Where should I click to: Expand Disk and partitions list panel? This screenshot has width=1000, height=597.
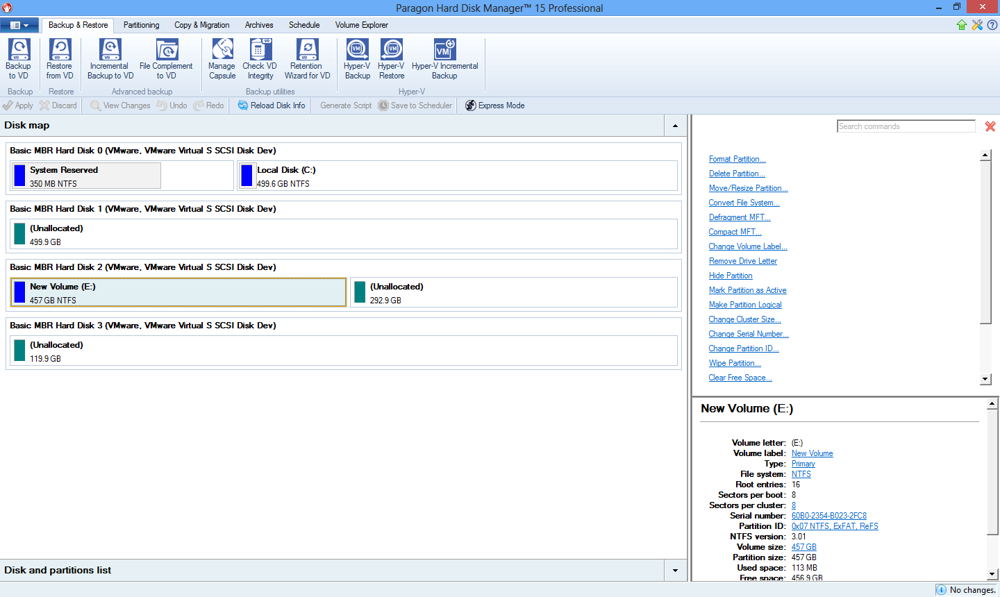[x=675, y=571]
